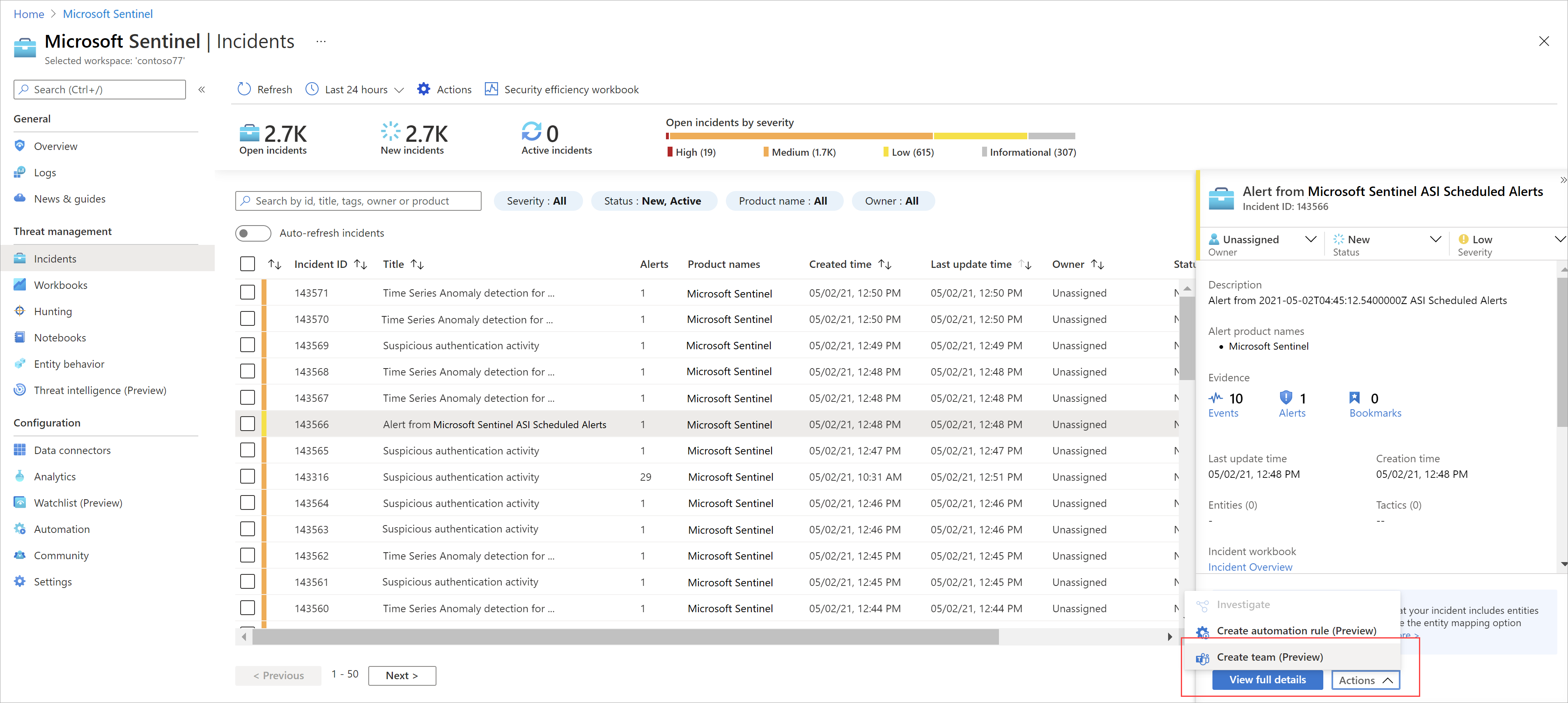Click the Logs icon in sidebar
The image size is (1568, 703).
[x=20, y=172]
